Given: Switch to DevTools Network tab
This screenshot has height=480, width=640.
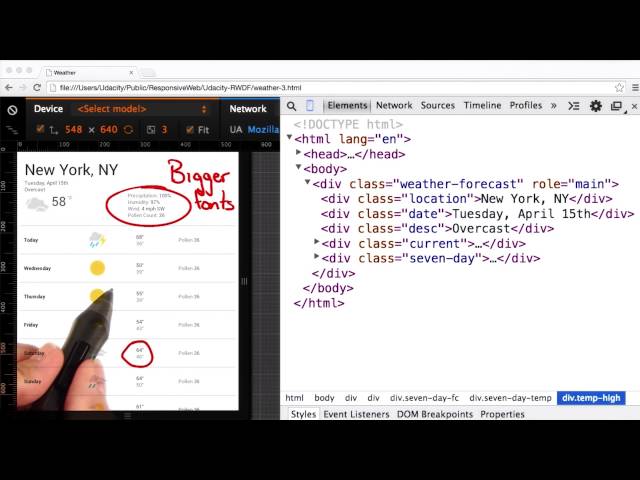Looking at the screenshot, I should coord(394,105).
